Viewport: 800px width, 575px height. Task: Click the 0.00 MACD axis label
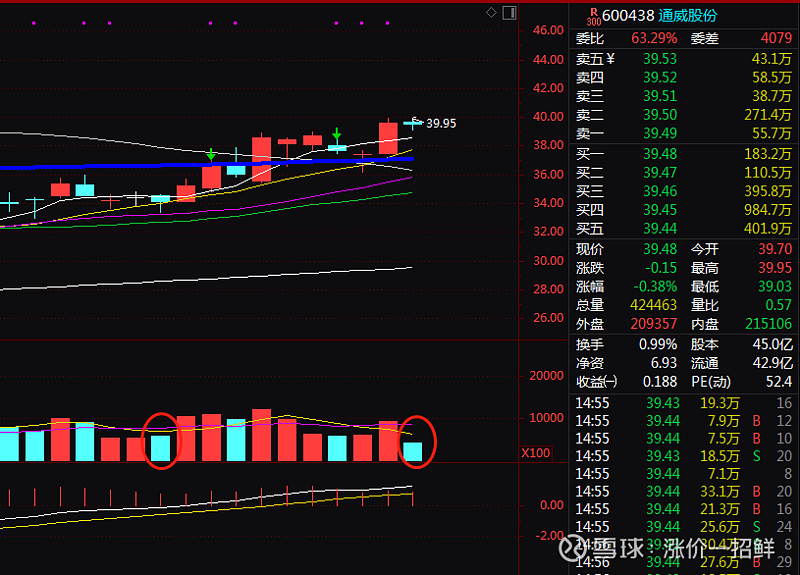(x=552, y=506)
